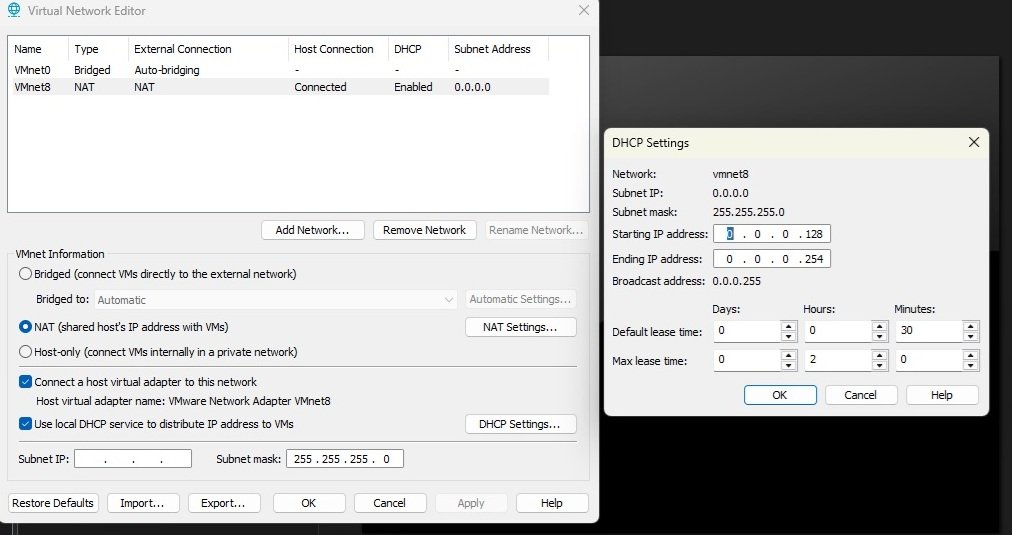Toggle Use local DHCP service checkbox
The height and width of the screenshot is (535, 1012).
pyautogui.click(x=25, y=424)
